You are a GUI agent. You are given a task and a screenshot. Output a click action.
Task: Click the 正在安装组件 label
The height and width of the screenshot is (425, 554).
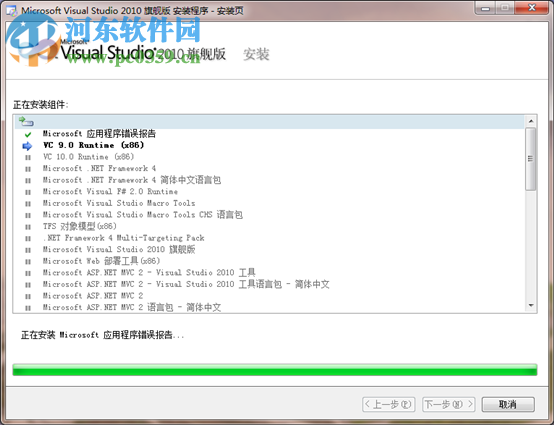click(x=41, y=105)
